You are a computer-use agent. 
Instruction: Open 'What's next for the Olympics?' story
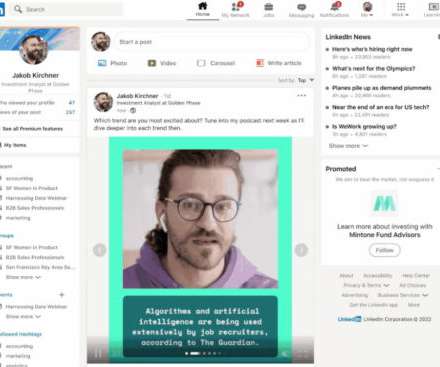(373, 69)
